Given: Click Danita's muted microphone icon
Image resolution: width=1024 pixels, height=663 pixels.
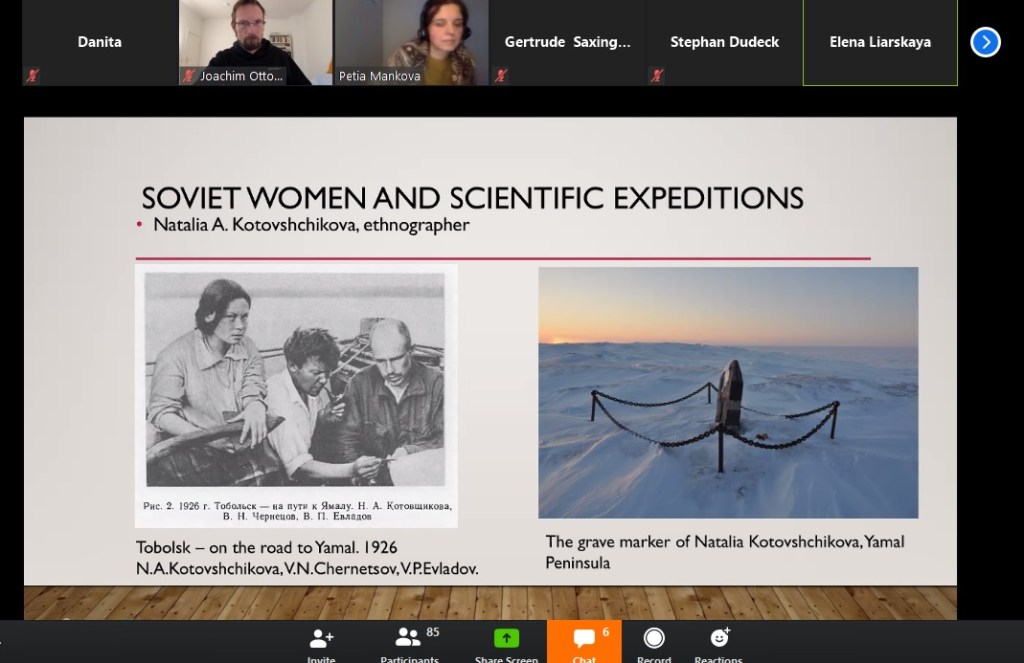Looking at the screenshot, I should [33, 76].
